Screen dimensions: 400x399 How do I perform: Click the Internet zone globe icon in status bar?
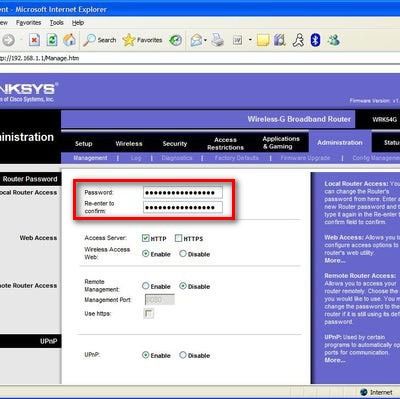[364, 392]
